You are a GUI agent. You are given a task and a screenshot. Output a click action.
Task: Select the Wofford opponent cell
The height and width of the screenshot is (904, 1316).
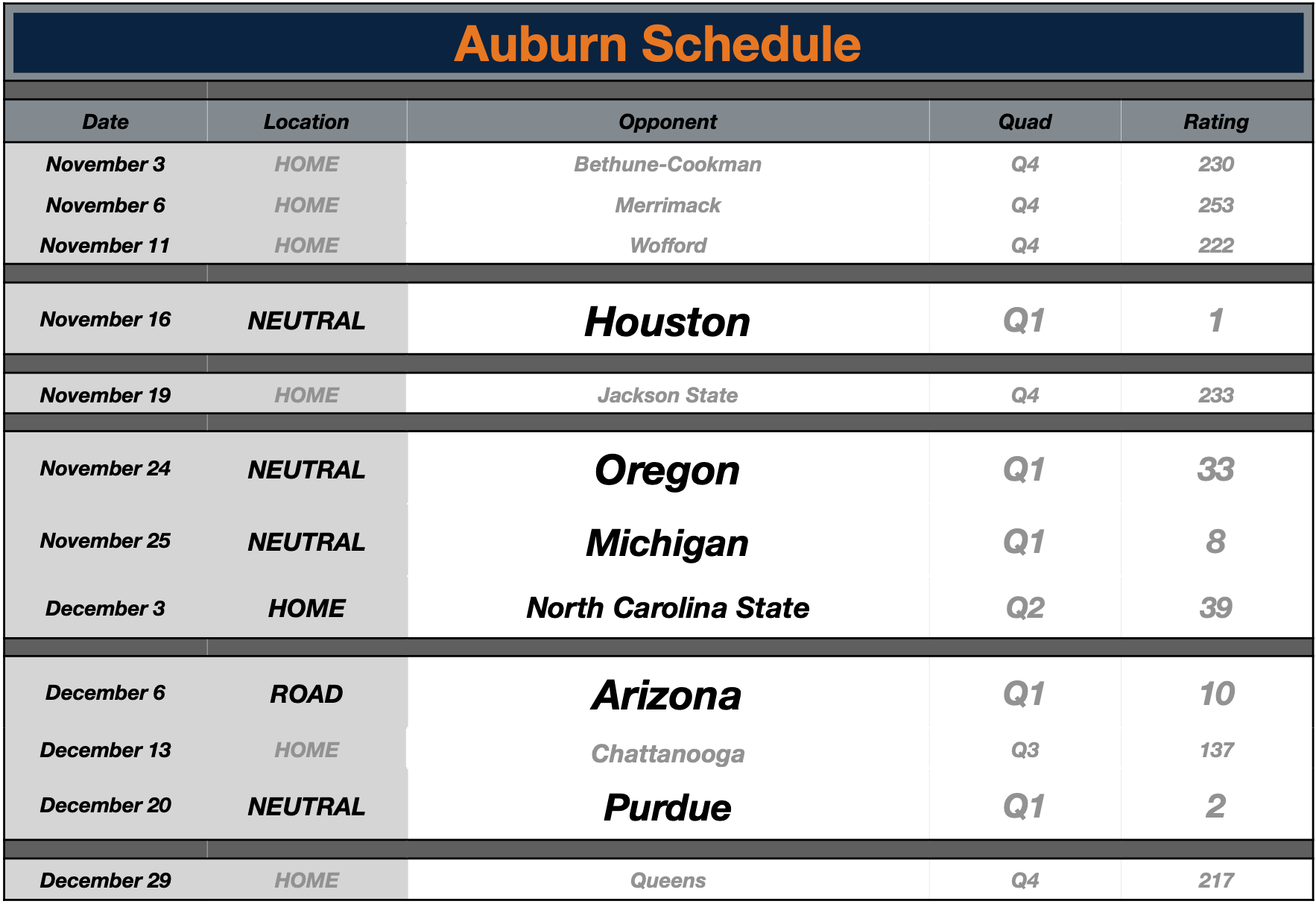(x=668, y=245)
